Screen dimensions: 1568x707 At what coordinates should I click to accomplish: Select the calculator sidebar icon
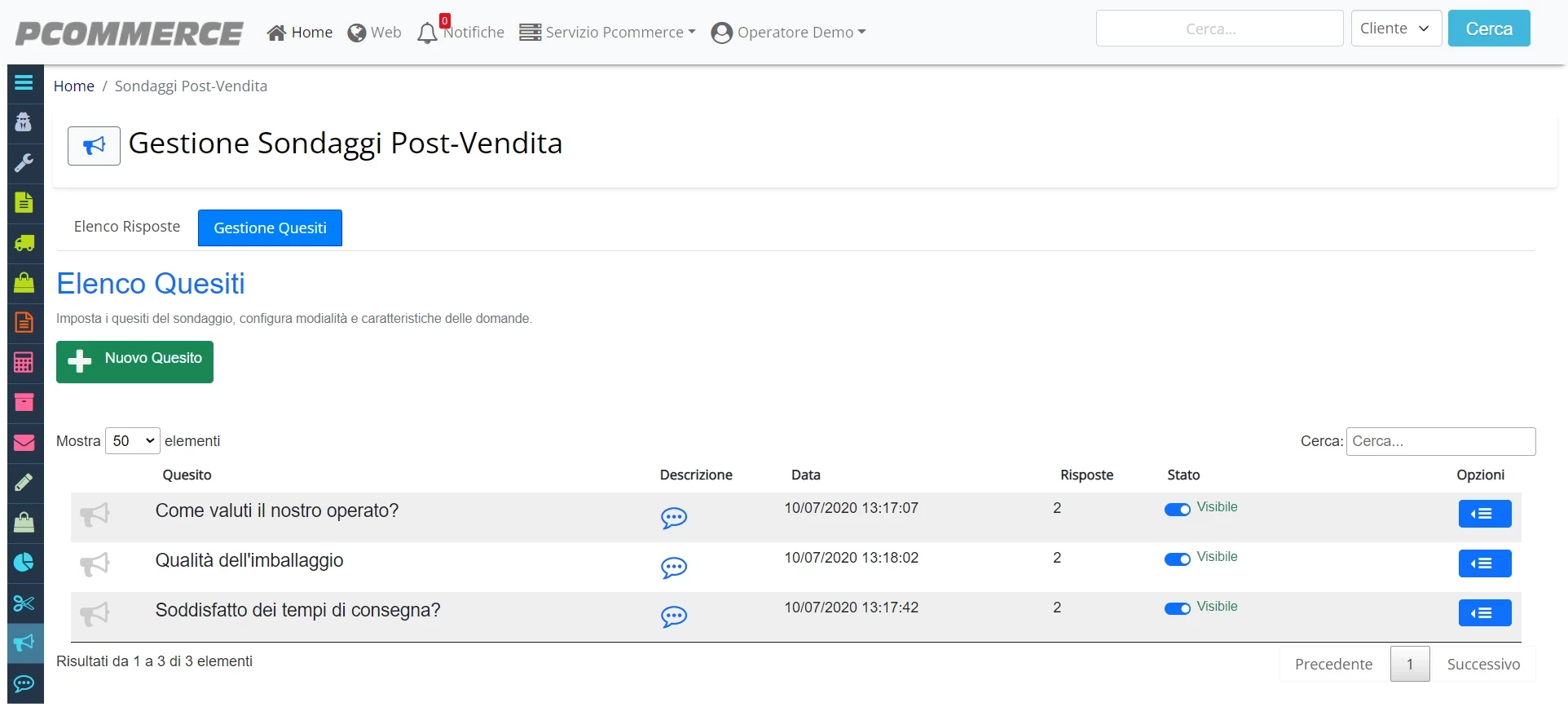coord(24,362)
